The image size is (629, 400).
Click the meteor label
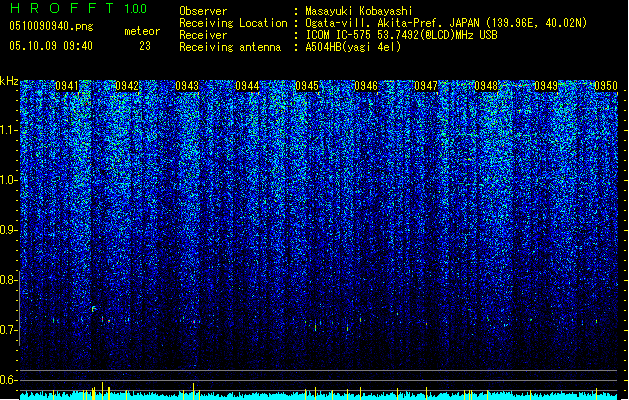142,31
